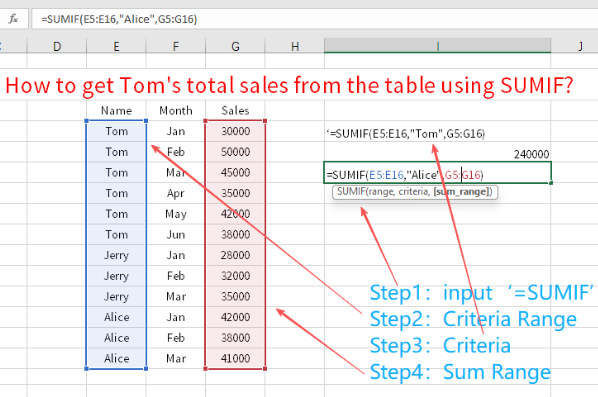The width and height of the screenshot is (598, 397).
Task: Select Tom's May sales cell 42000
Action: 235,214
